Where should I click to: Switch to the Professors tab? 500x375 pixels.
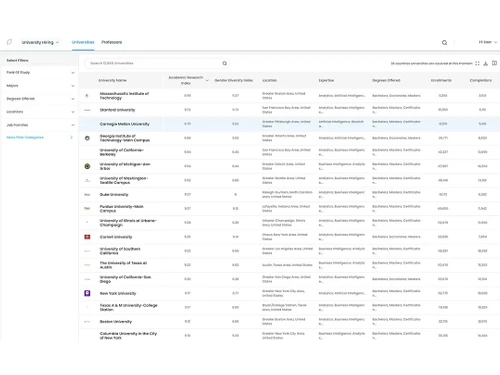(112, 42)
